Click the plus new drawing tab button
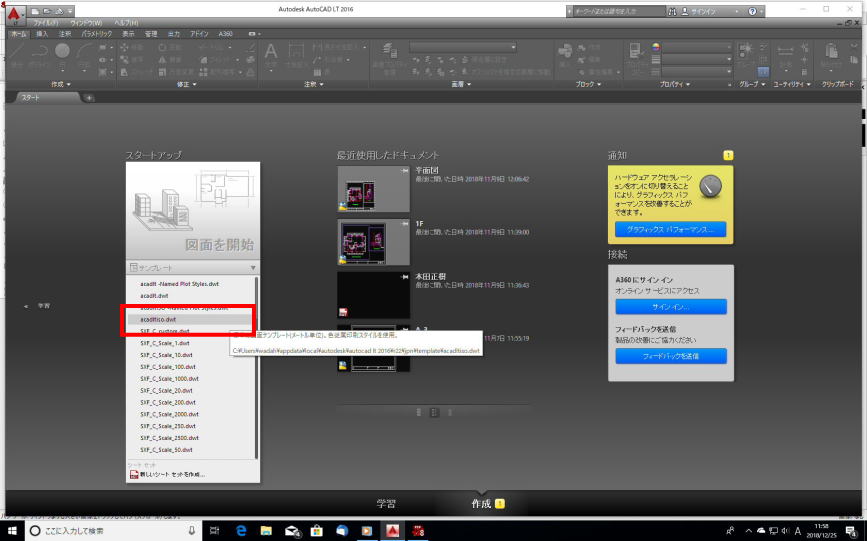The width and height of the screenshot is (867, 541). [x=89, y=98]
